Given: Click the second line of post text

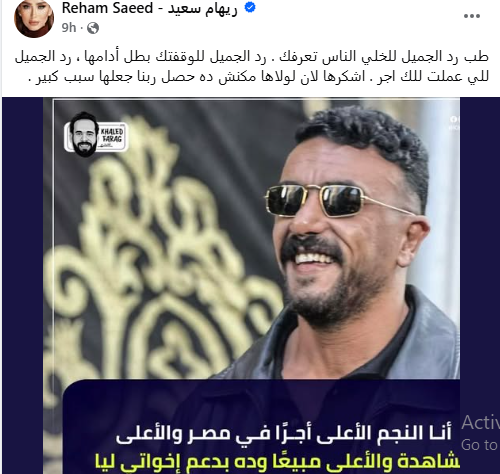Looking at the screenshot, I should click(262, 77).
